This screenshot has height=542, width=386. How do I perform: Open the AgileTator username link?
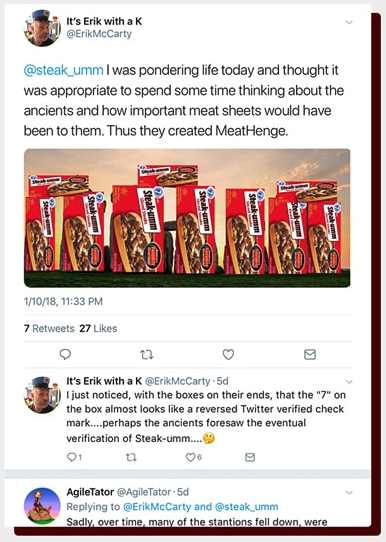click(x=90, y=492)
